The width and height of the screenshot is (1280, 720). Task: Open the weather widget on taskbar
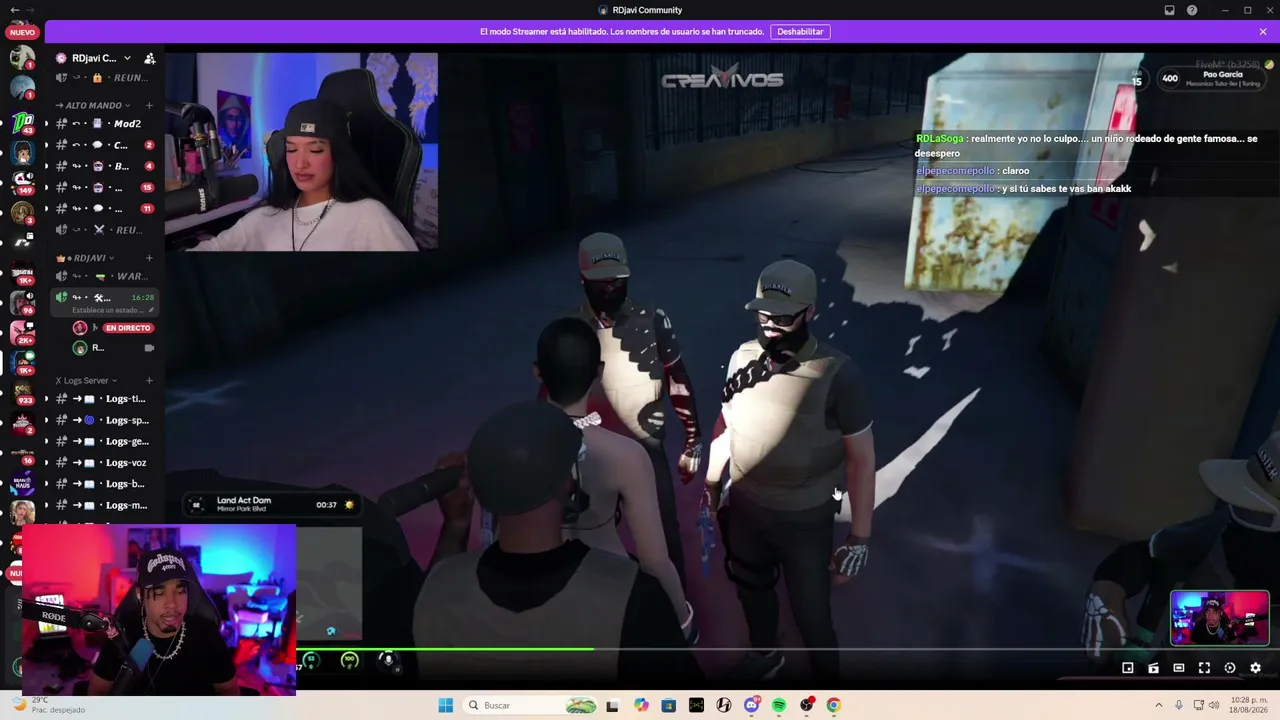(x=50, y=705)
